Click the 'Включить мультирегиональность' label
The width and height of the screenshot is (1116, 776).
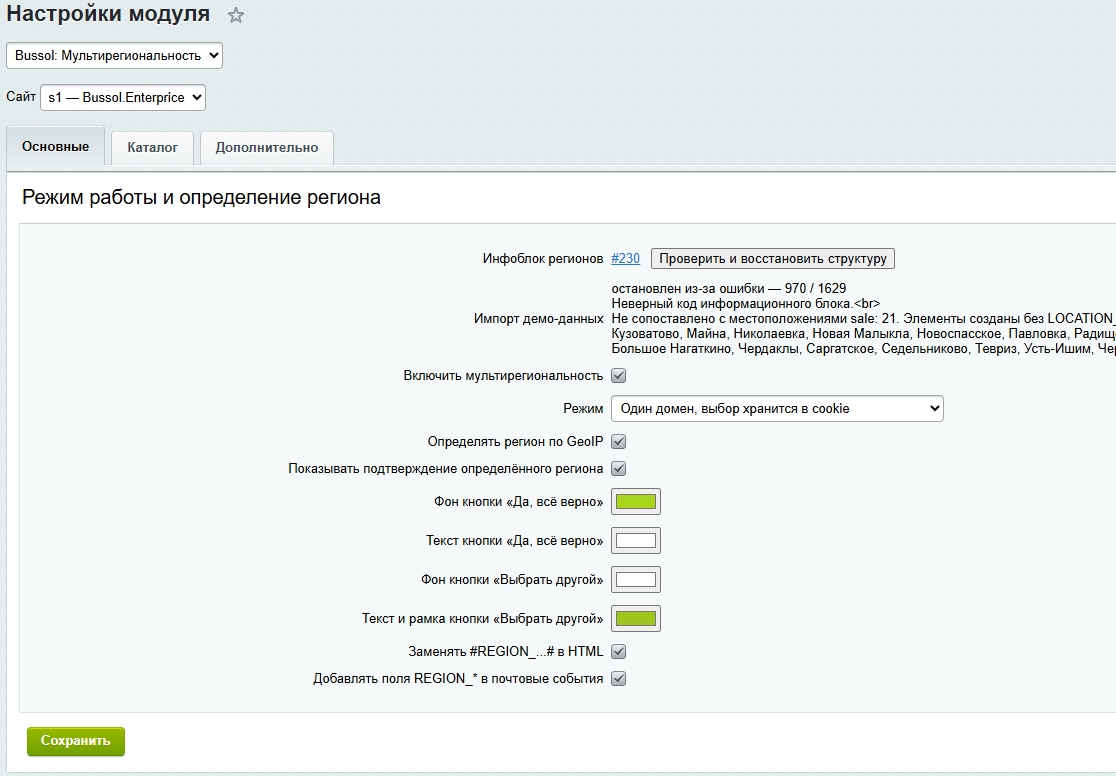503,376
